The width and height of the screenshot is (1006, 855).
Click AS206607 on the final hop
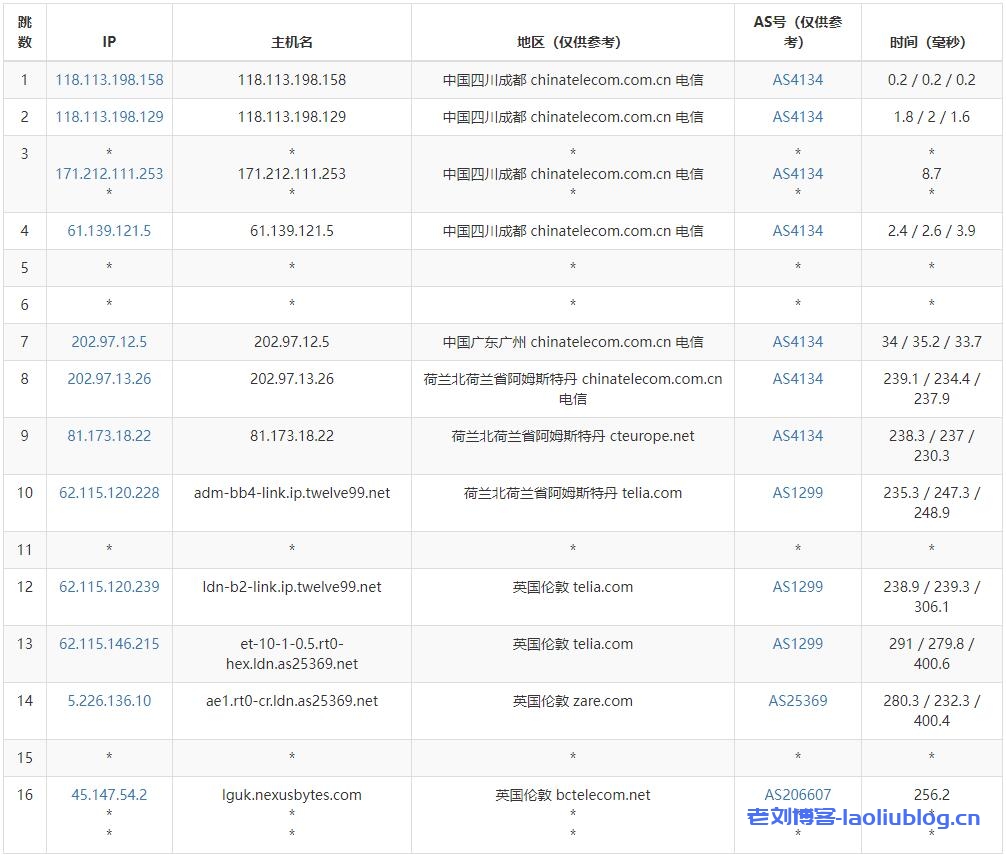(x=797, y=795)
